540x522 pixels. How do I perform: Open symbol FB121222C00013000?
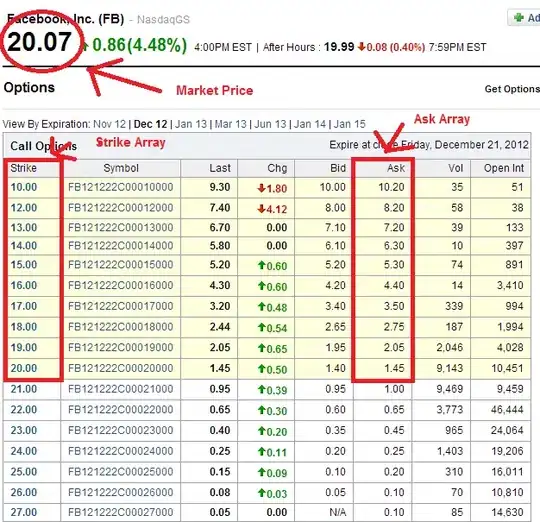pos(121,227)
